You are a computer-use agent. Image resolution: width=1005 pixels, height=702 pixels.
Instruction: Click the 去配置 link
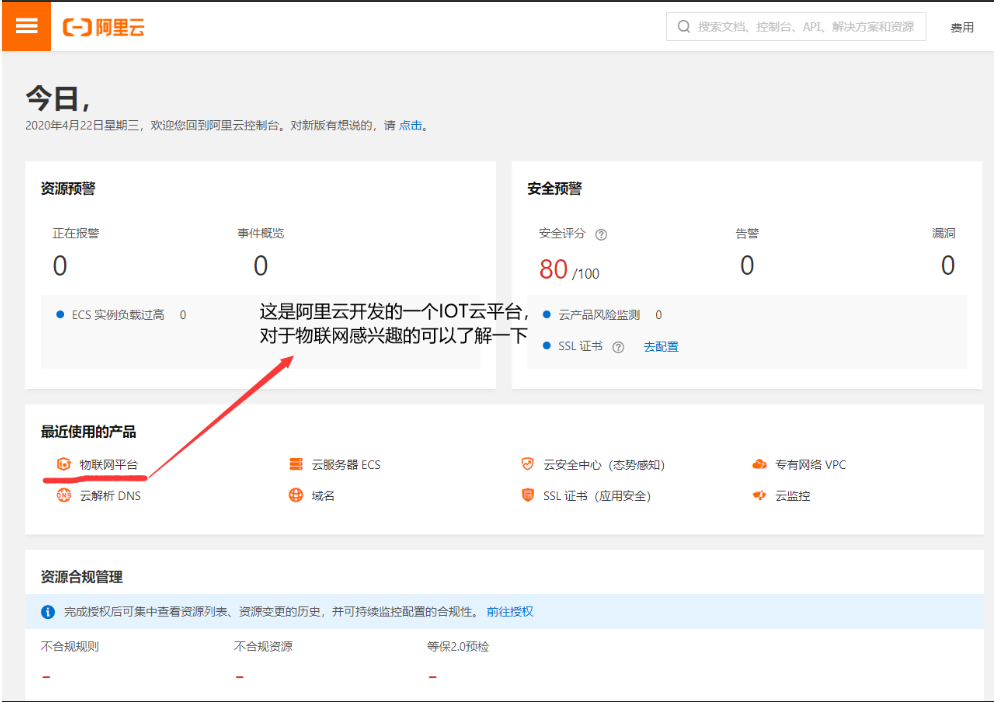pos(661,347)
